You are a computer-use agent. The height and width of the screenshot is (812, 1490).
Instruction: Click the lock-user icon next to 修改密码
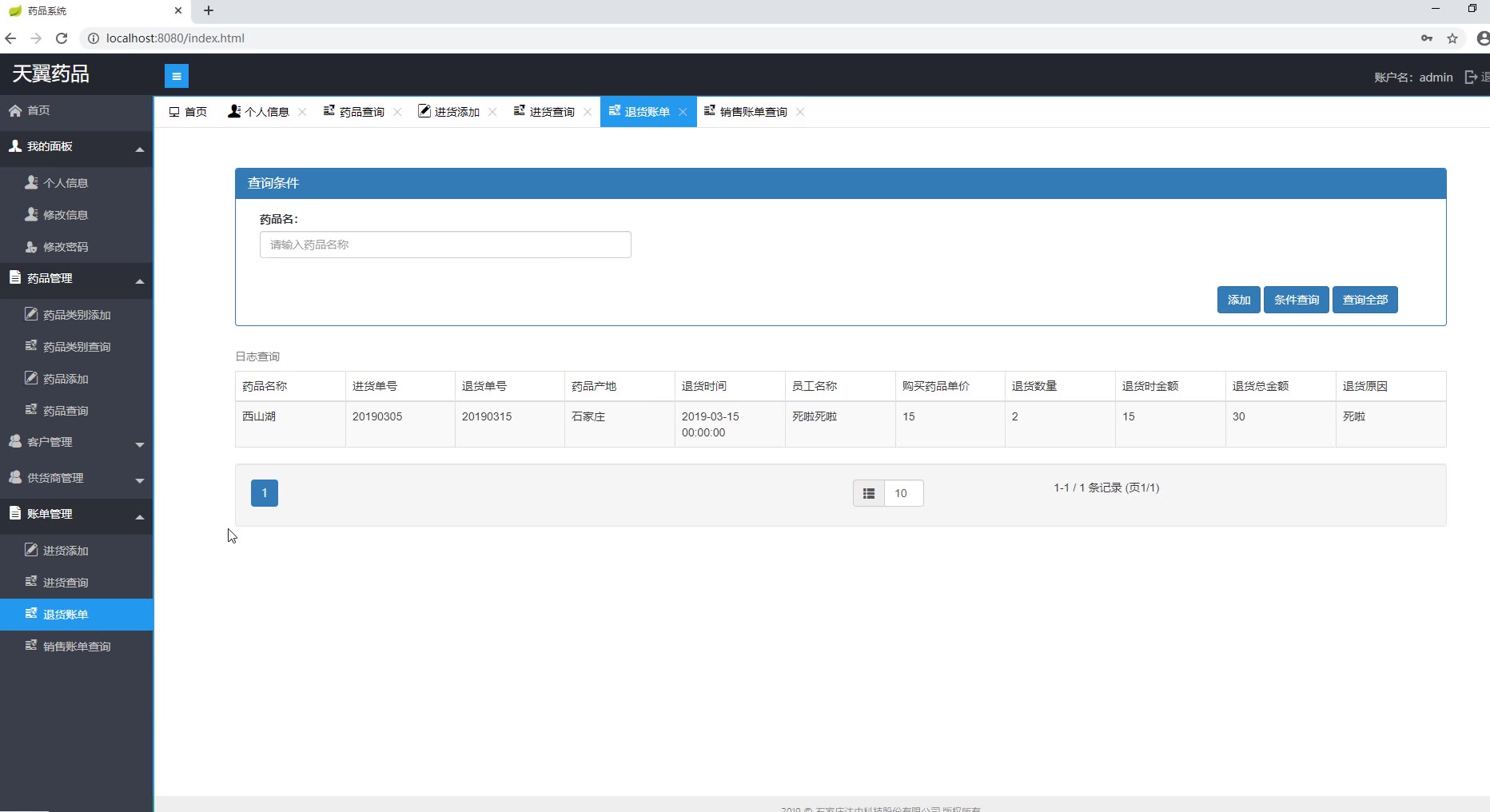(31, 246)
